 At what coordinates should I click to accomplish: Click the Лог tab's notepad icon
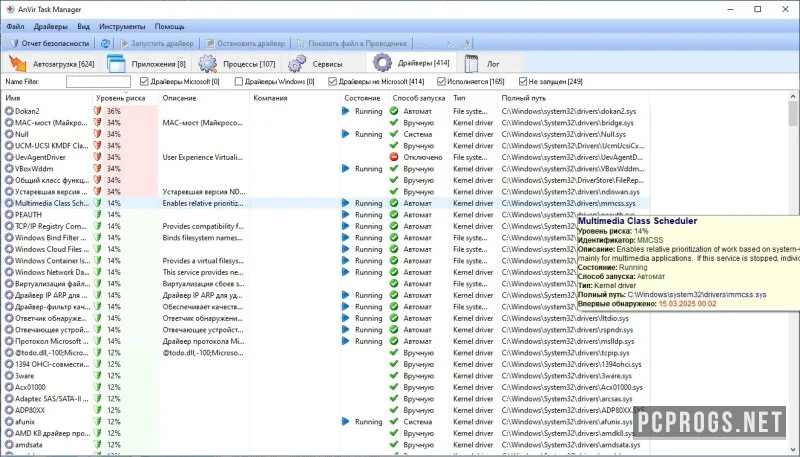click(471, 64)
